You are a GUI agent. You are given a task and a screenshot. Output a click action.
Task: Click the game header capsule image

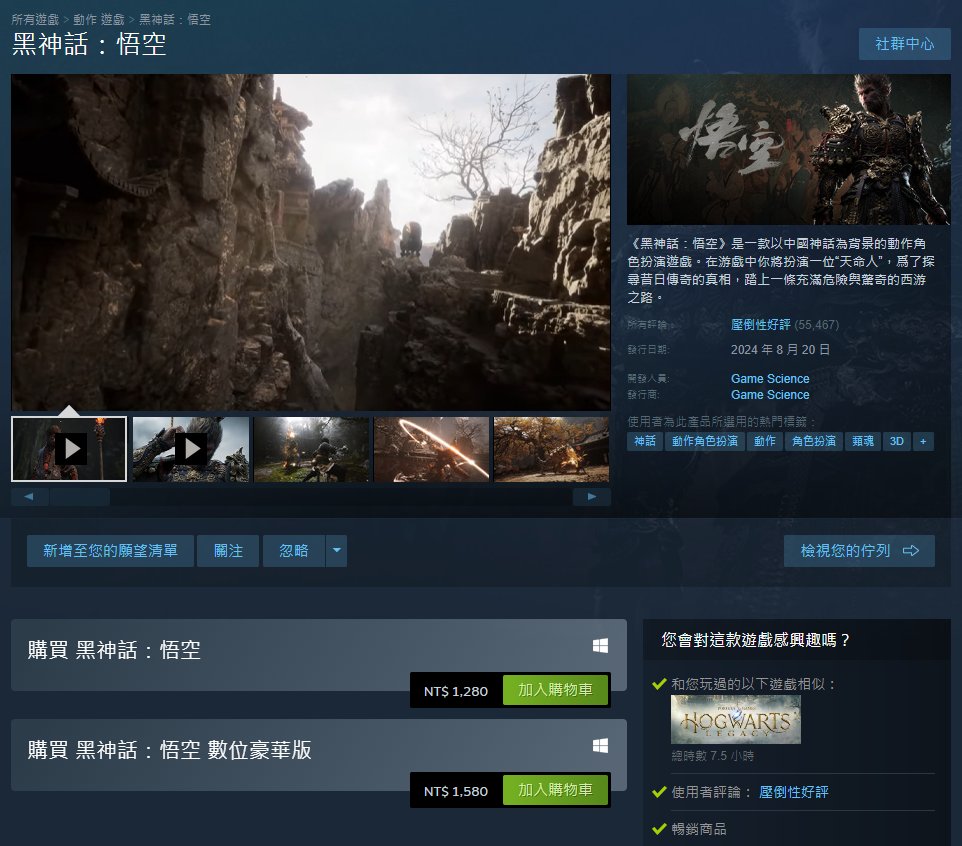click(x=788, y=149)
